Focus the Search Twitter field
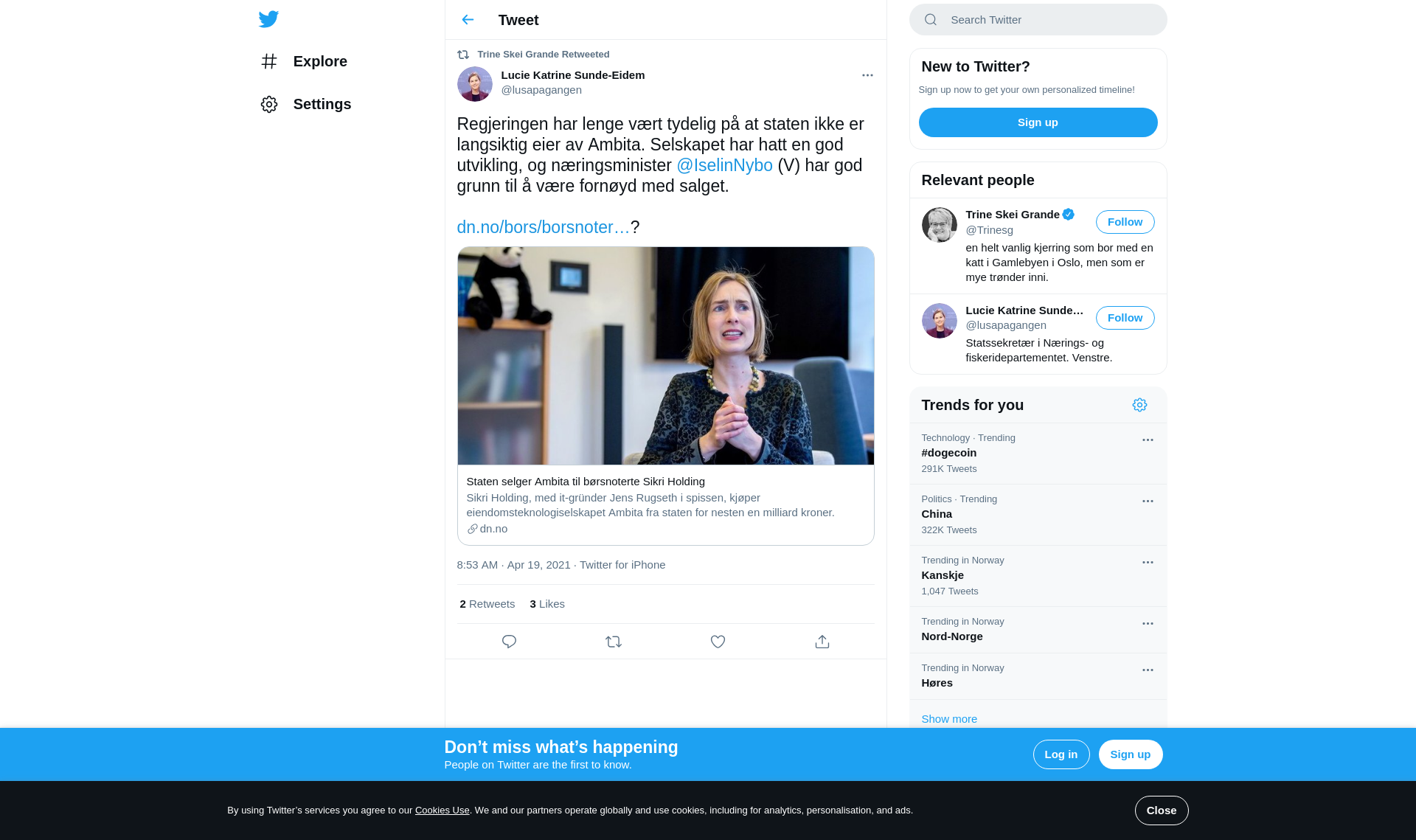 [x=1038, y=20]
